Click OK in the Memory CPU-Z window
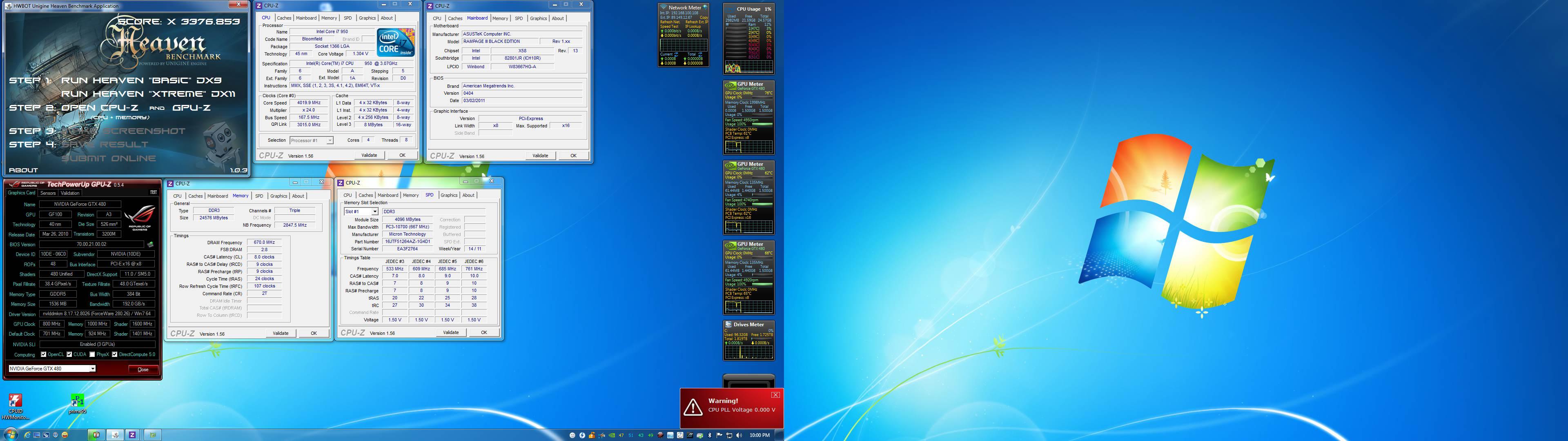The image size is (1568, 441). pos(314,333)
